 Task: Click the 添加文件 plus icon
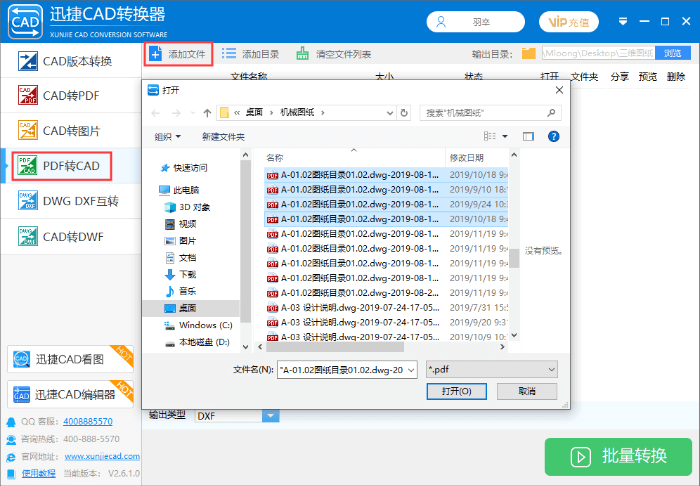coord(155,54)
